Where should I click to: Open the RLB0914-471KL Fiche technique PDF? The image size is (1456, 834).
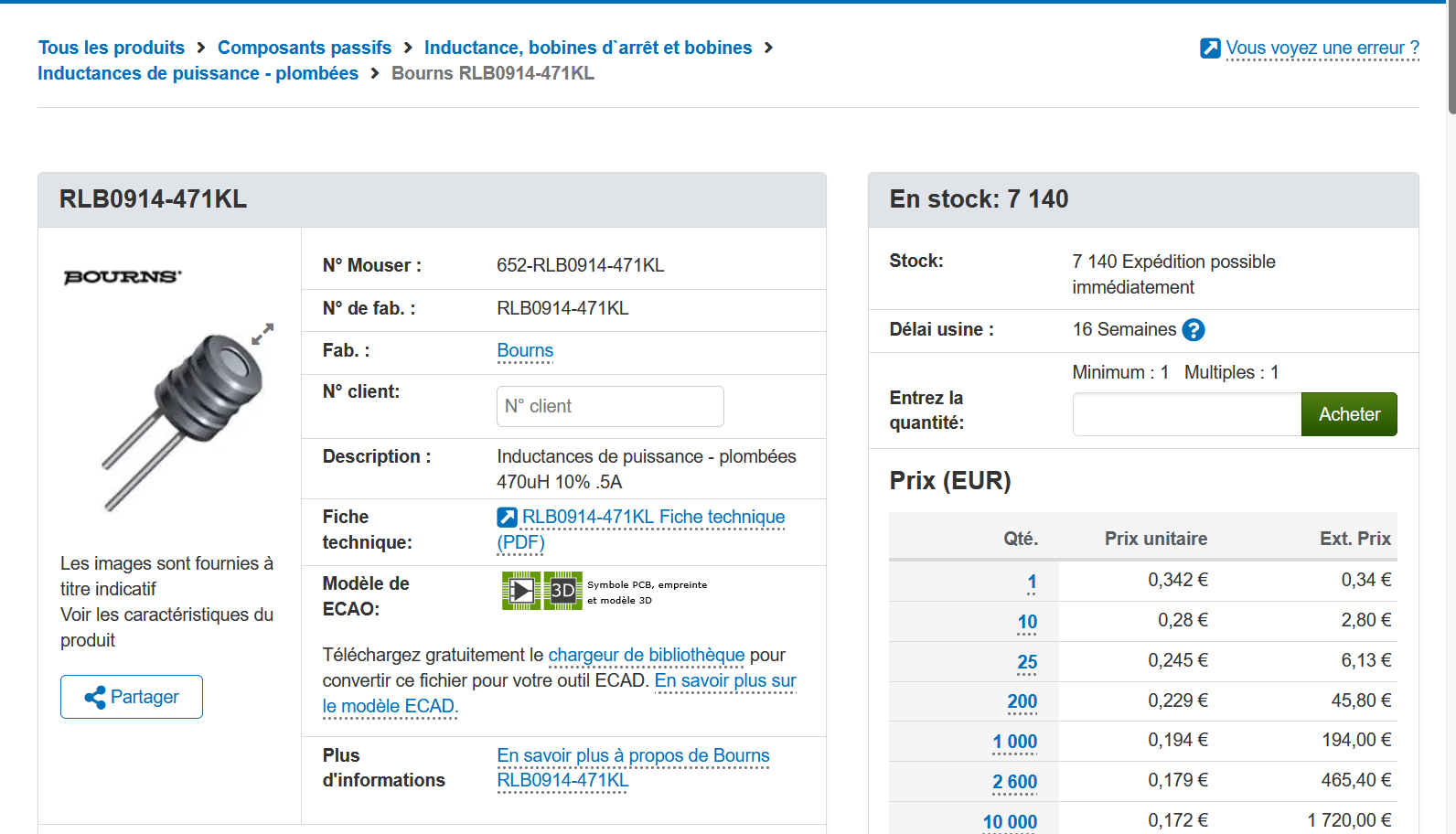click(653, 518)
